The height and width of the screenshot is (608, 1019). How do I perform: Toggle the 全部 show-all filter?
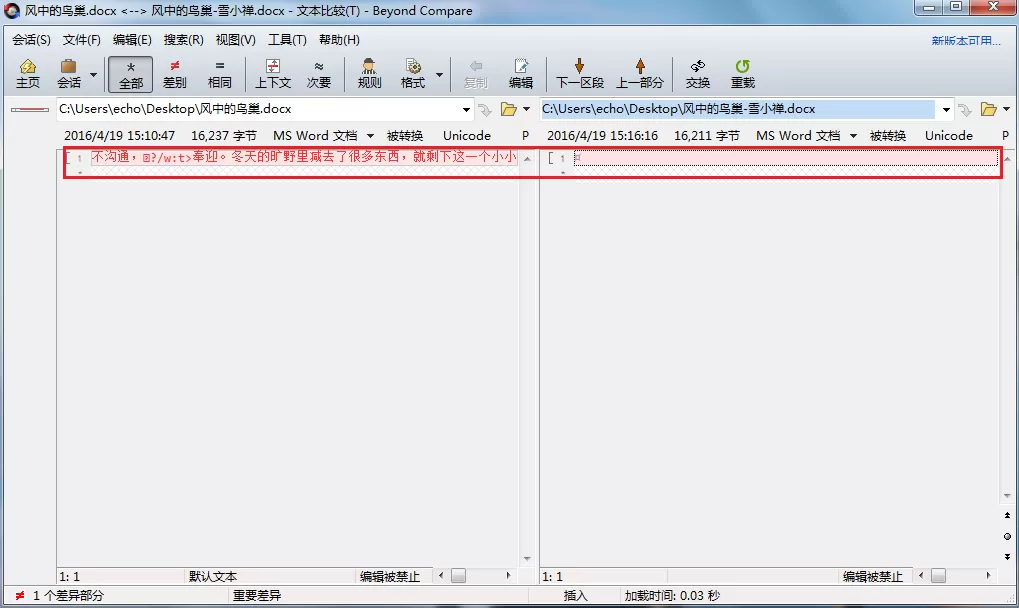pyautogui.click(x=131, y=73)
